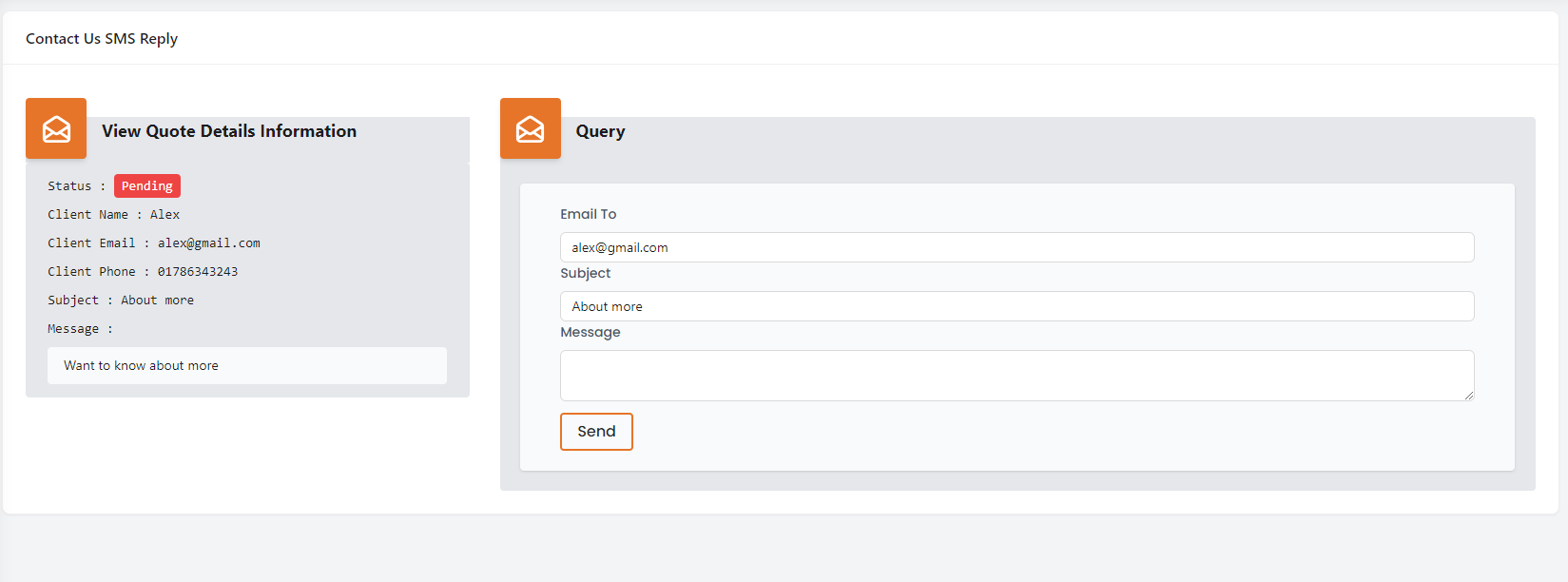Grab the Message textarea resize handle
The height and width of the screenshot is (582, 1568).
(x=1469, y=396)
